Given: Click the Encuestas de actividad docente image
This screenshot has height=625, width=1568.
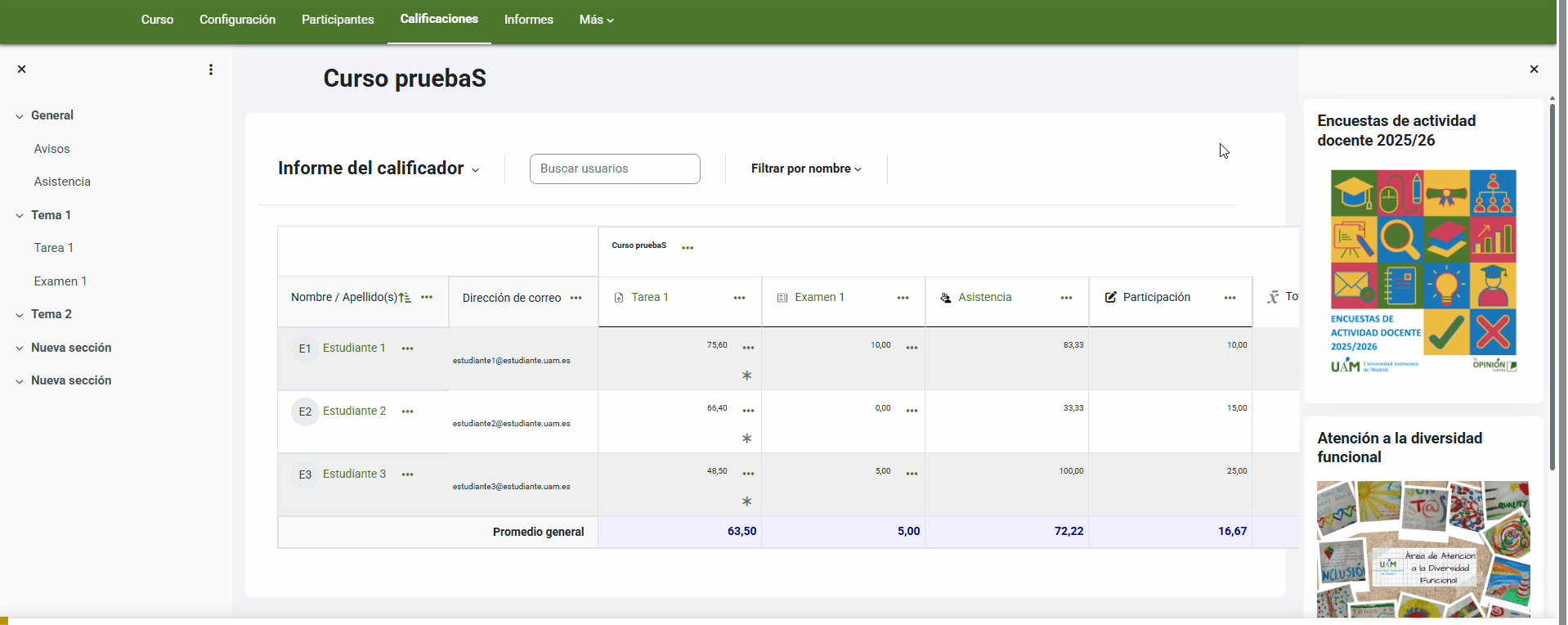Looking at the screenshot, I should (1422, 272).
